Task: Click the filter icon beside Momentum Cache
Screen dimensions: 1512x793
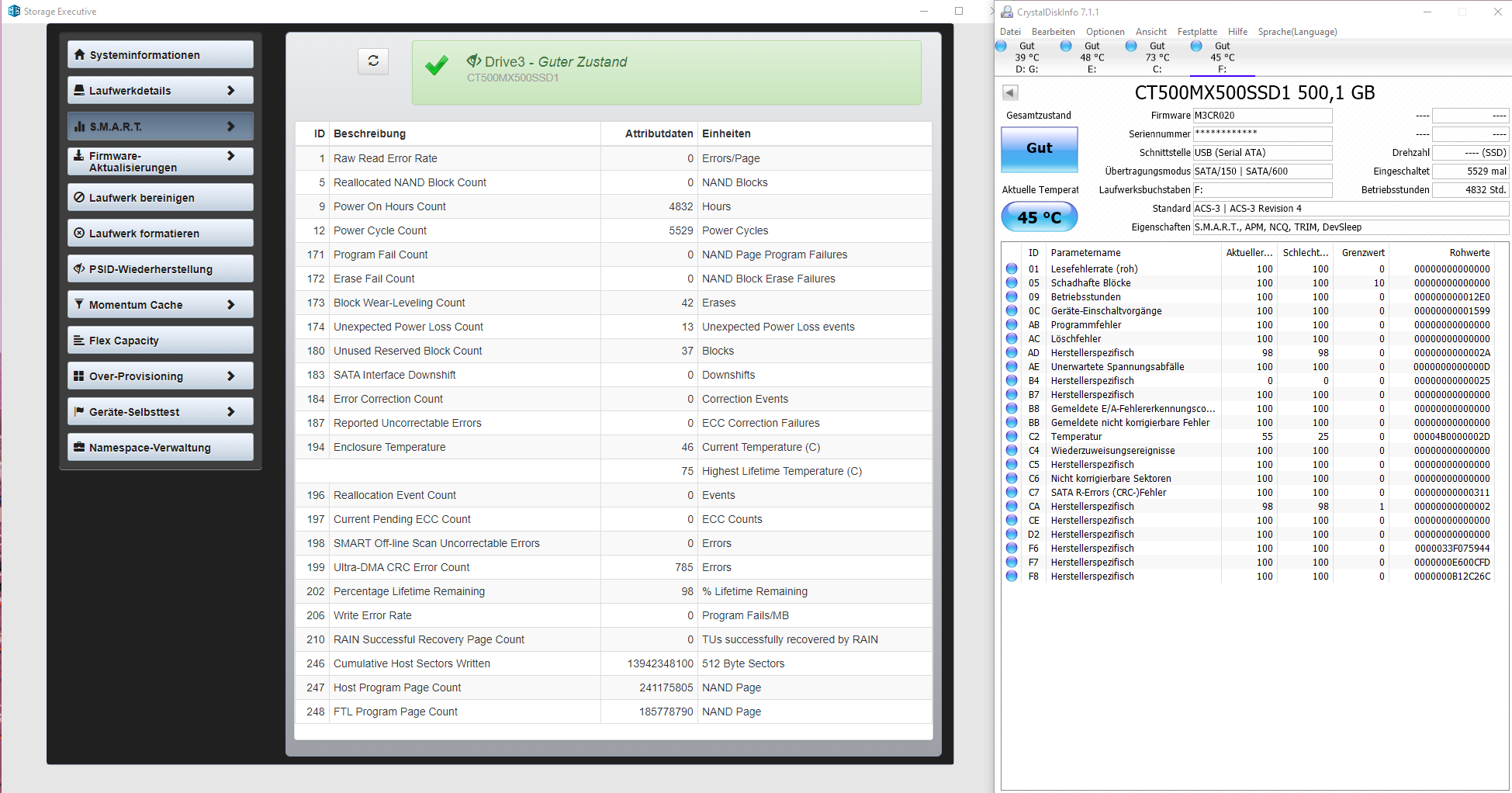Action: click(79, 304)
